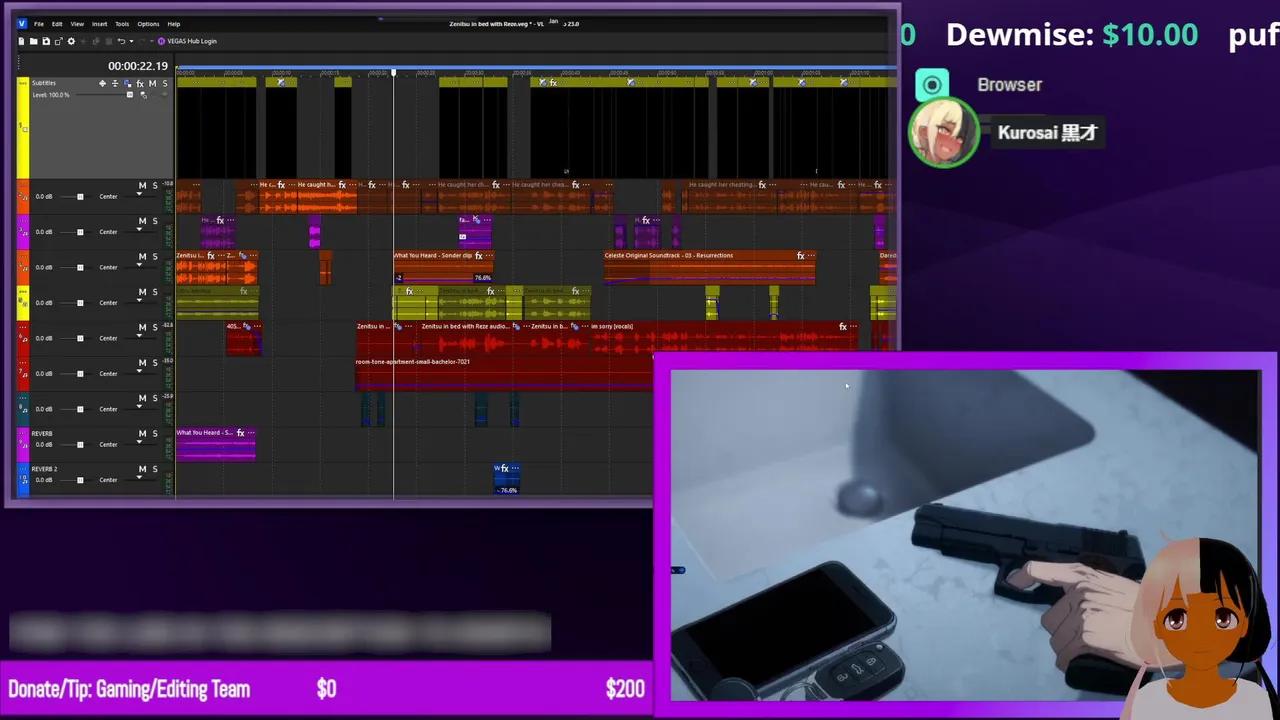1280x720 pixels.
Task: Click the 00:00:22.19 timecode display
Action: click(138, 66)
